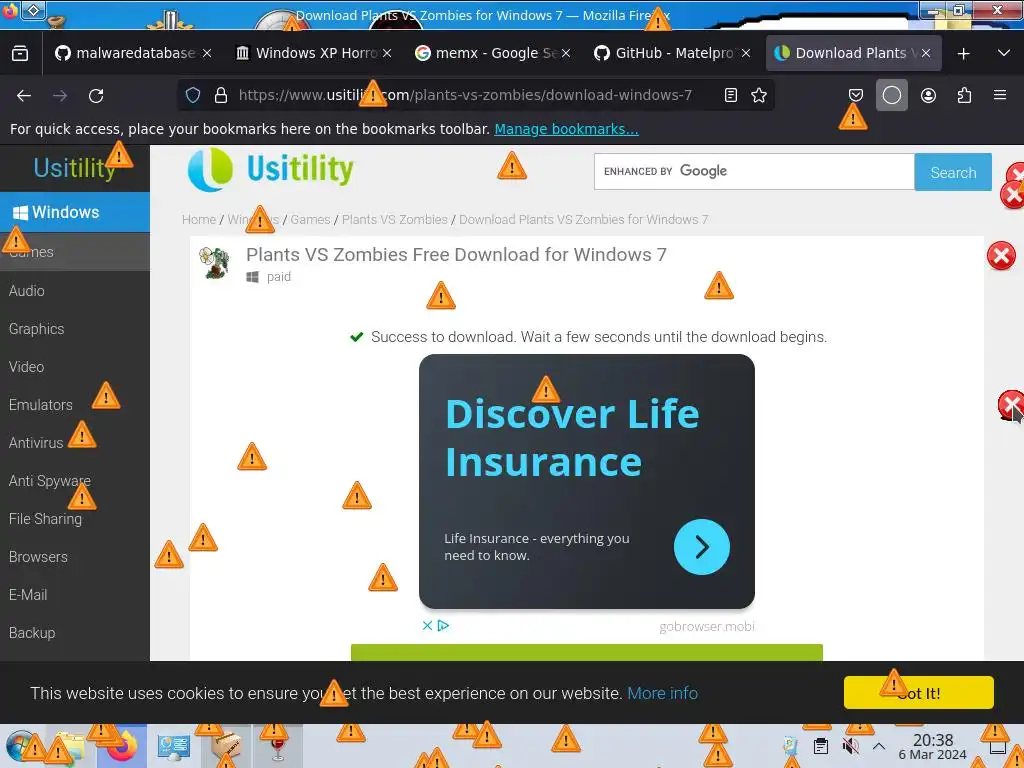Viewport: 1024px width, 768px height.
Task: Open the tracking protection shield panel
Action: pyautogui.click(x=193, y=95)
